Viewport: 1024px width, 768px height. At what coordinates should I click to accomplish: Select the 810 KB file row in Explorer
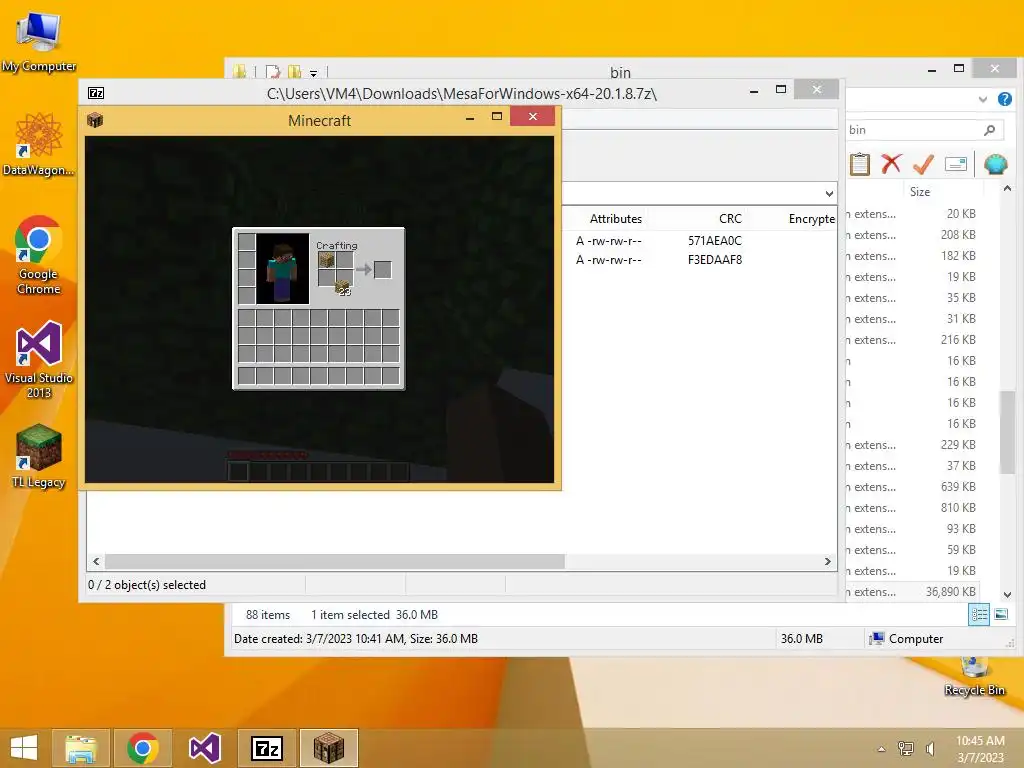tap(914, 508)
